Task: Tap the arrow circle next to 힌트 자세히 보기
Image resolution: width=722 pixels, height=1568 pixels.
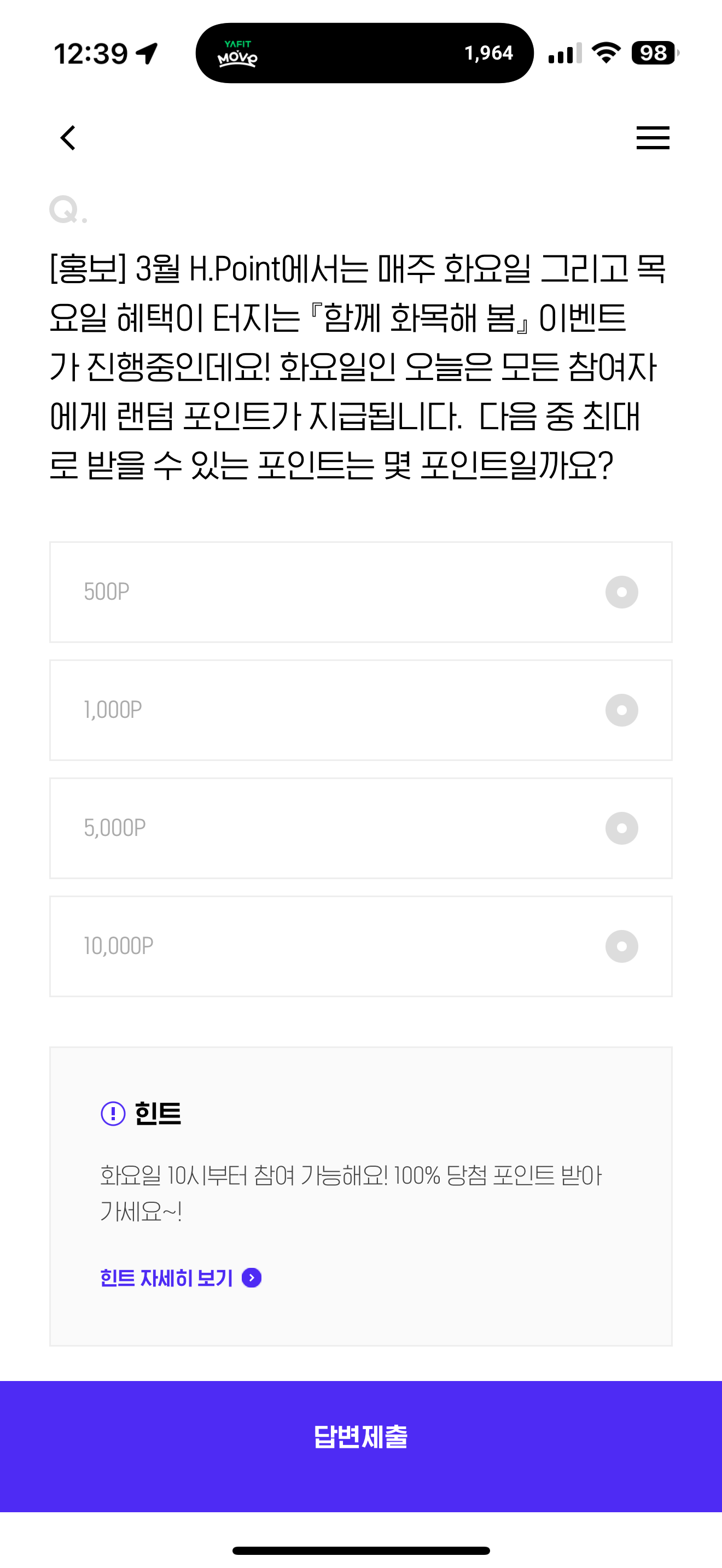Action: point(252,1278)
